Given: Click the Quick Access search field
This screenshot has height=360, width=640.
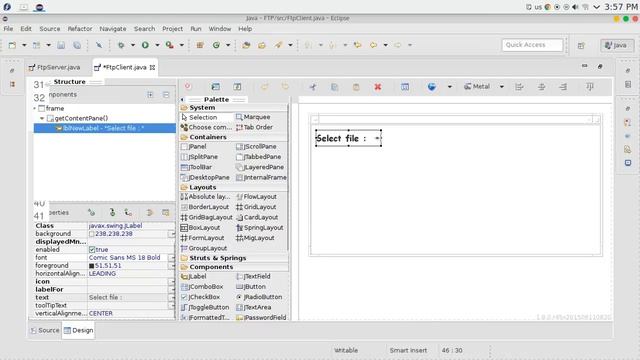Looking at the screenshot, I should tap(532, 45).
